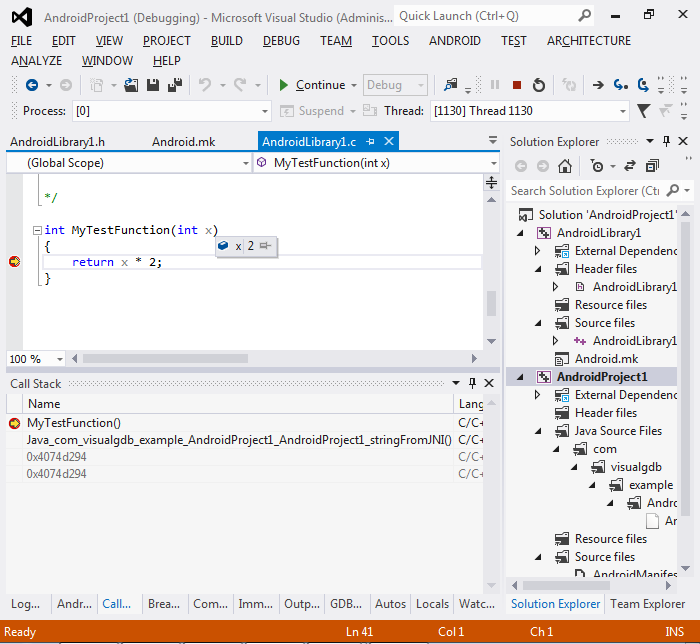Switch to the Android.mk tab
The width and height of the screenshot is (700, 644).
183,142
